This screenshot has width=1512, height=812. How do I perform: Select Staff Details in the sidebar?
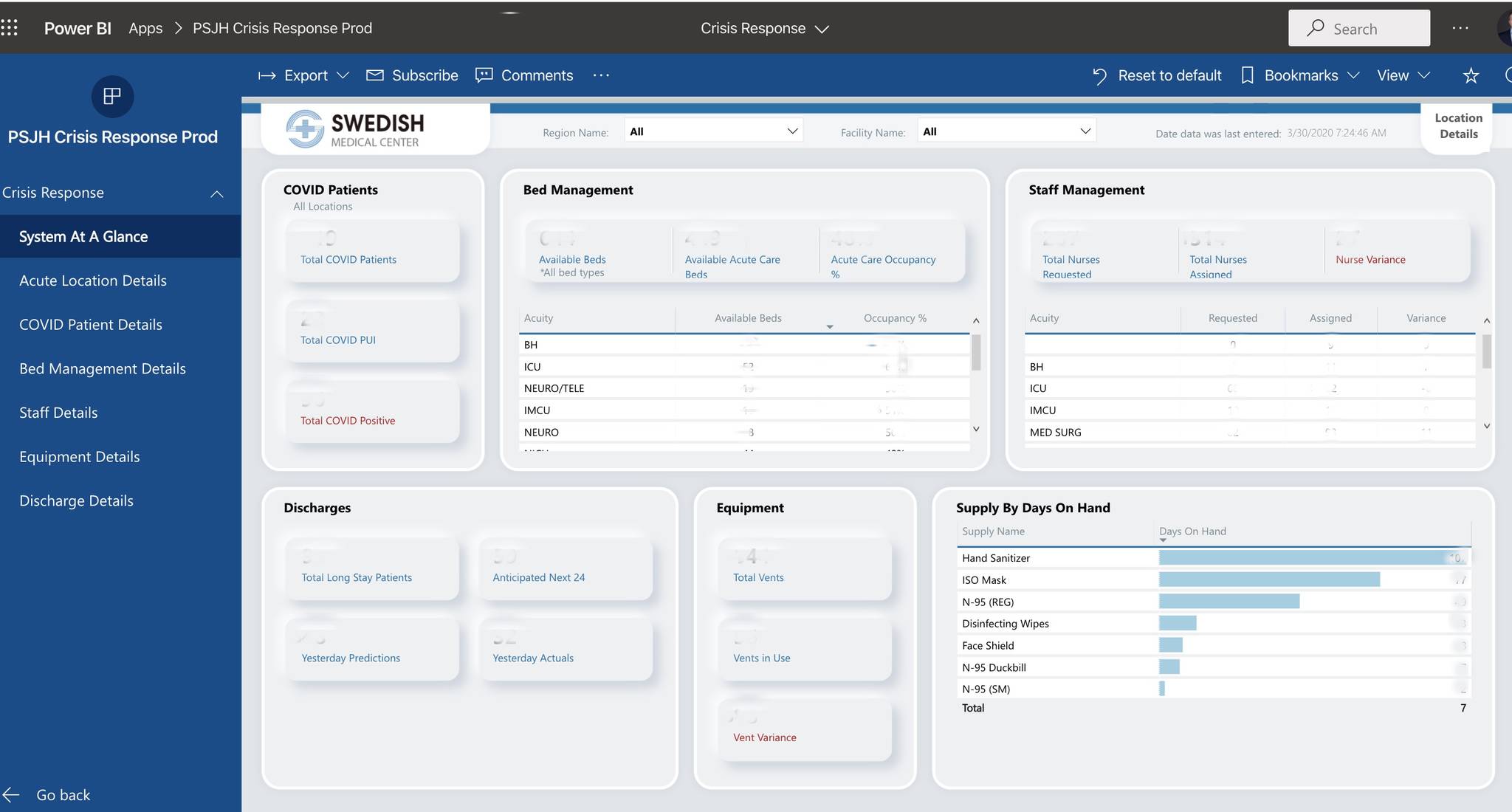[58, 412]
